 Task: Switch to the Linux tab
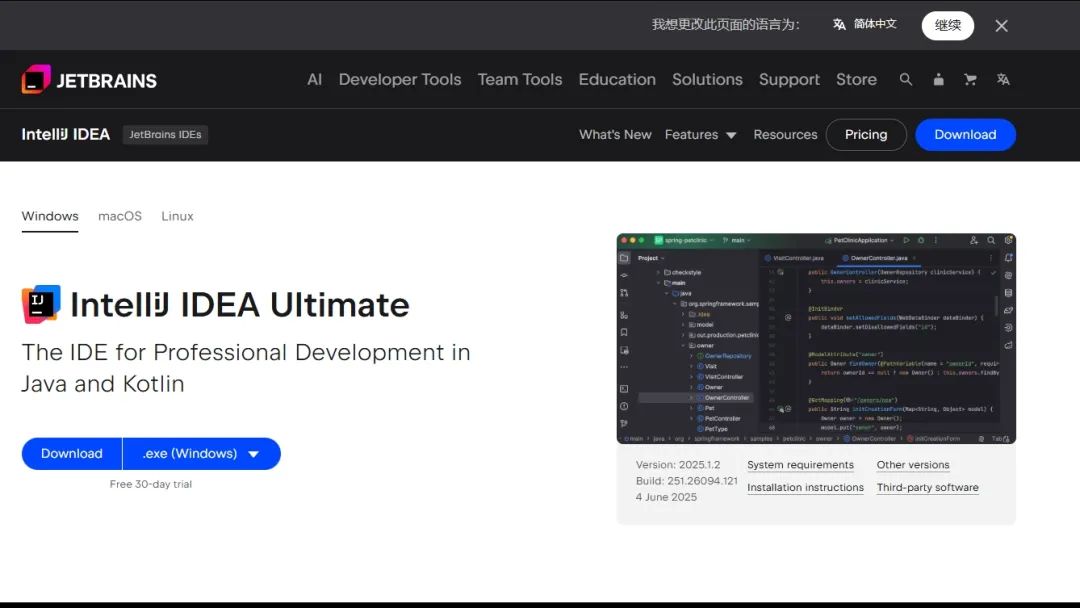click(177, 216)
